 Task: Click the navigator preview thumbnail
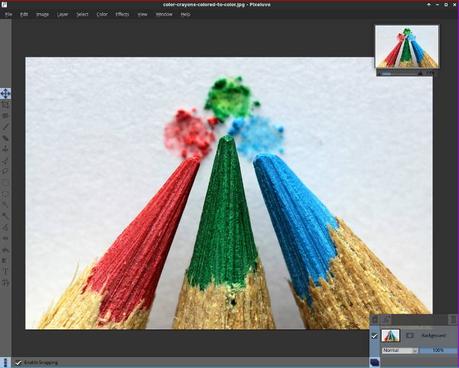tap(407, 47)
